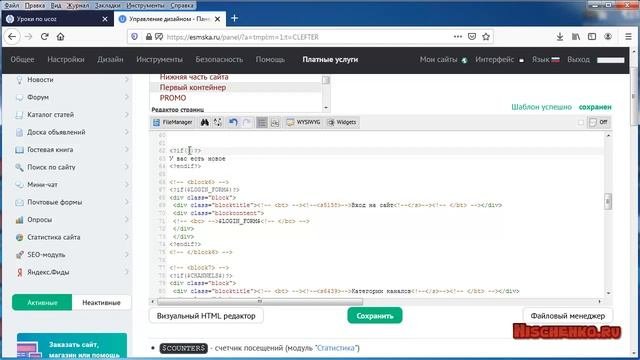Open the Общее panel menu
This screenshot has height=360, width=640.
click(22, 60)
